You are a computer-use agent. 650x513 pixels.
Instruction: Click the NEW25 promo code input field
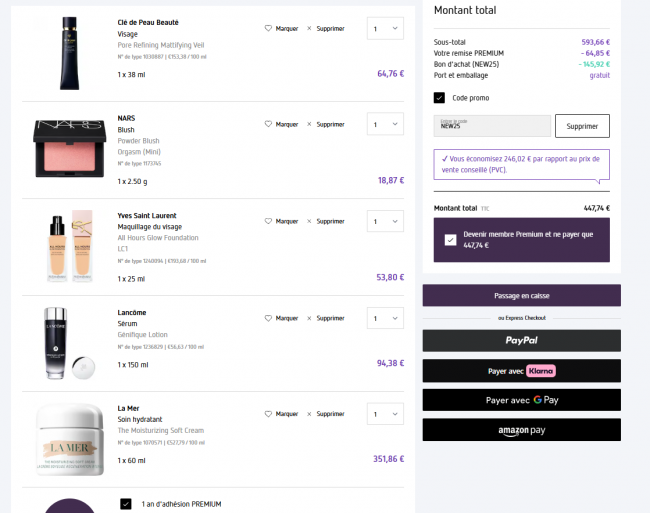[x=492, y=126]
